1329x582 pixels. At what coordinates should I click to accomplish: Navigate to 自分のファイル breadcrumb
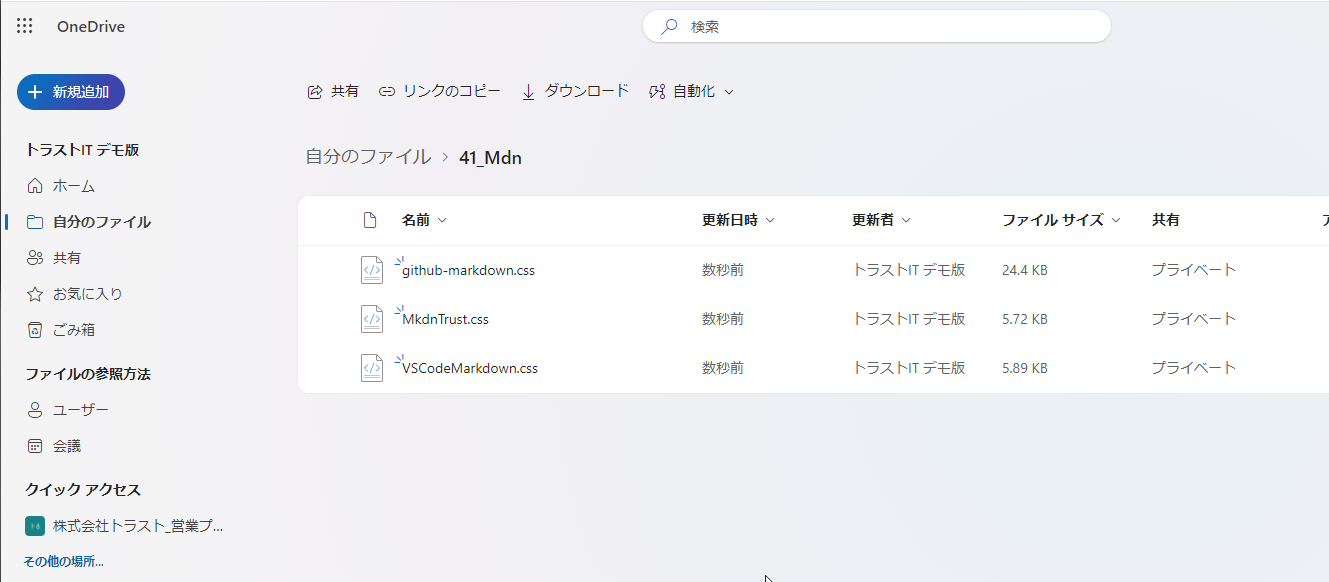point(367,157)
